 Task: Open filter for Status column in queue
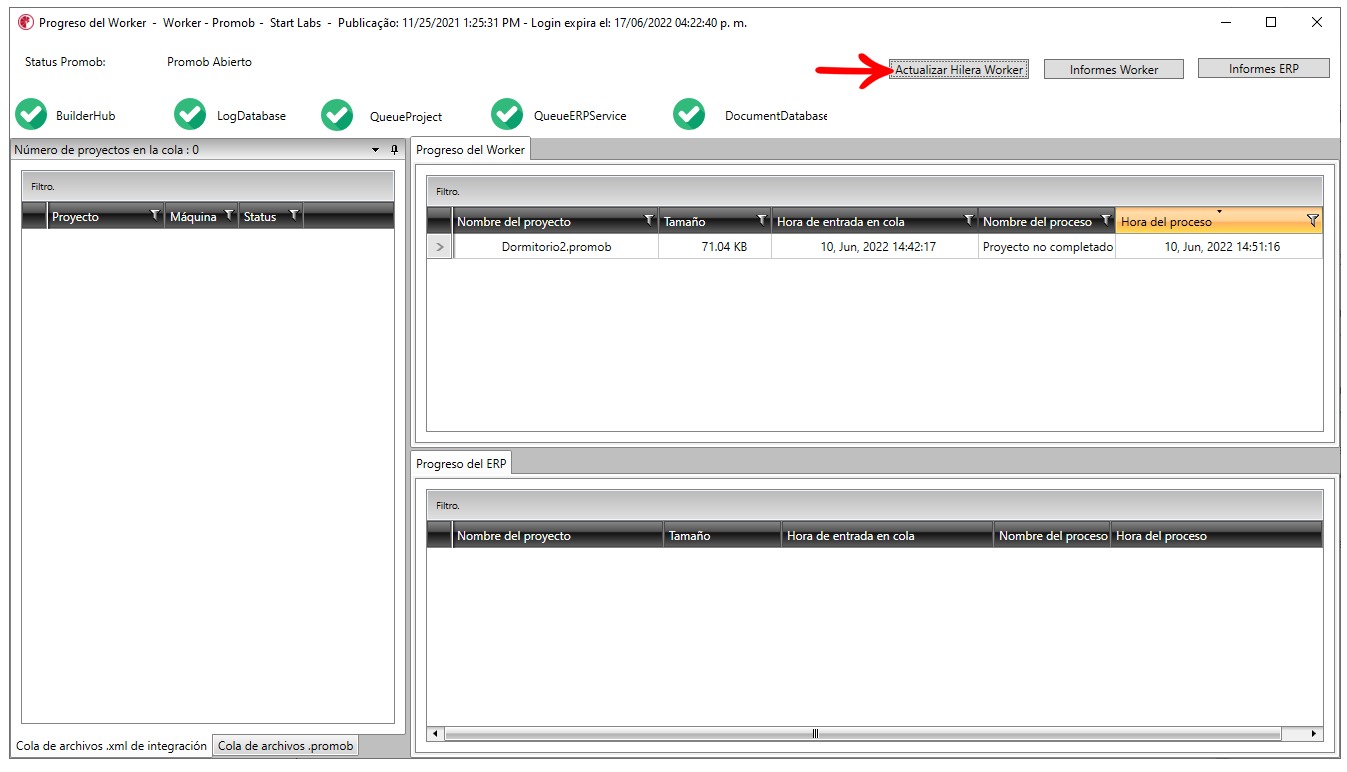293,215
